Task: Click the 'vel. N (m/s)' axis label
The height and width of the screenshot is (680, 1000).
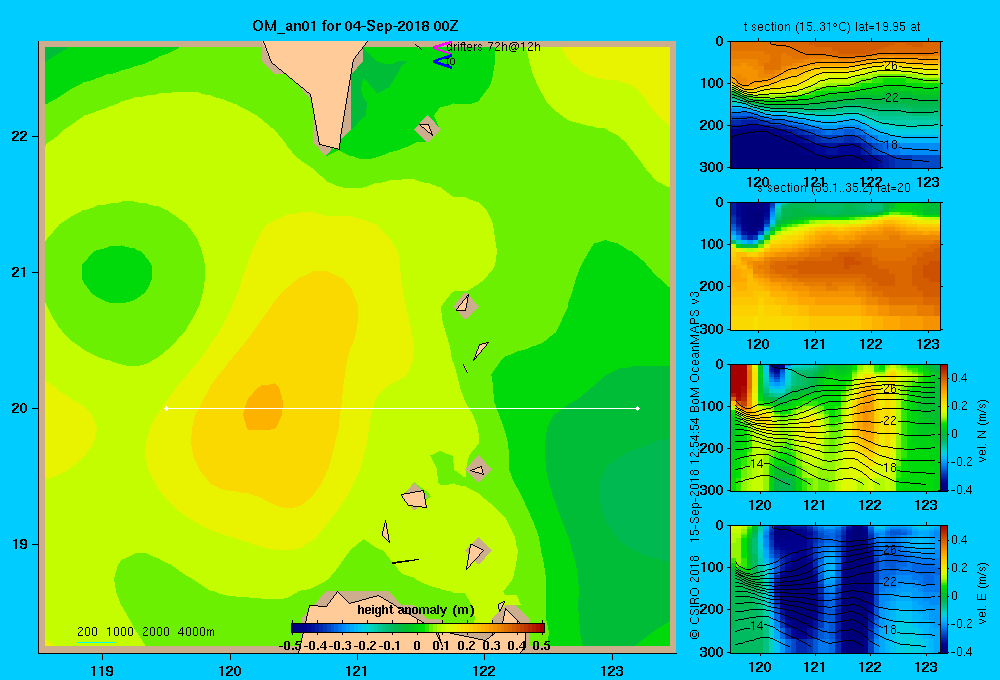Action: (983, 431)
